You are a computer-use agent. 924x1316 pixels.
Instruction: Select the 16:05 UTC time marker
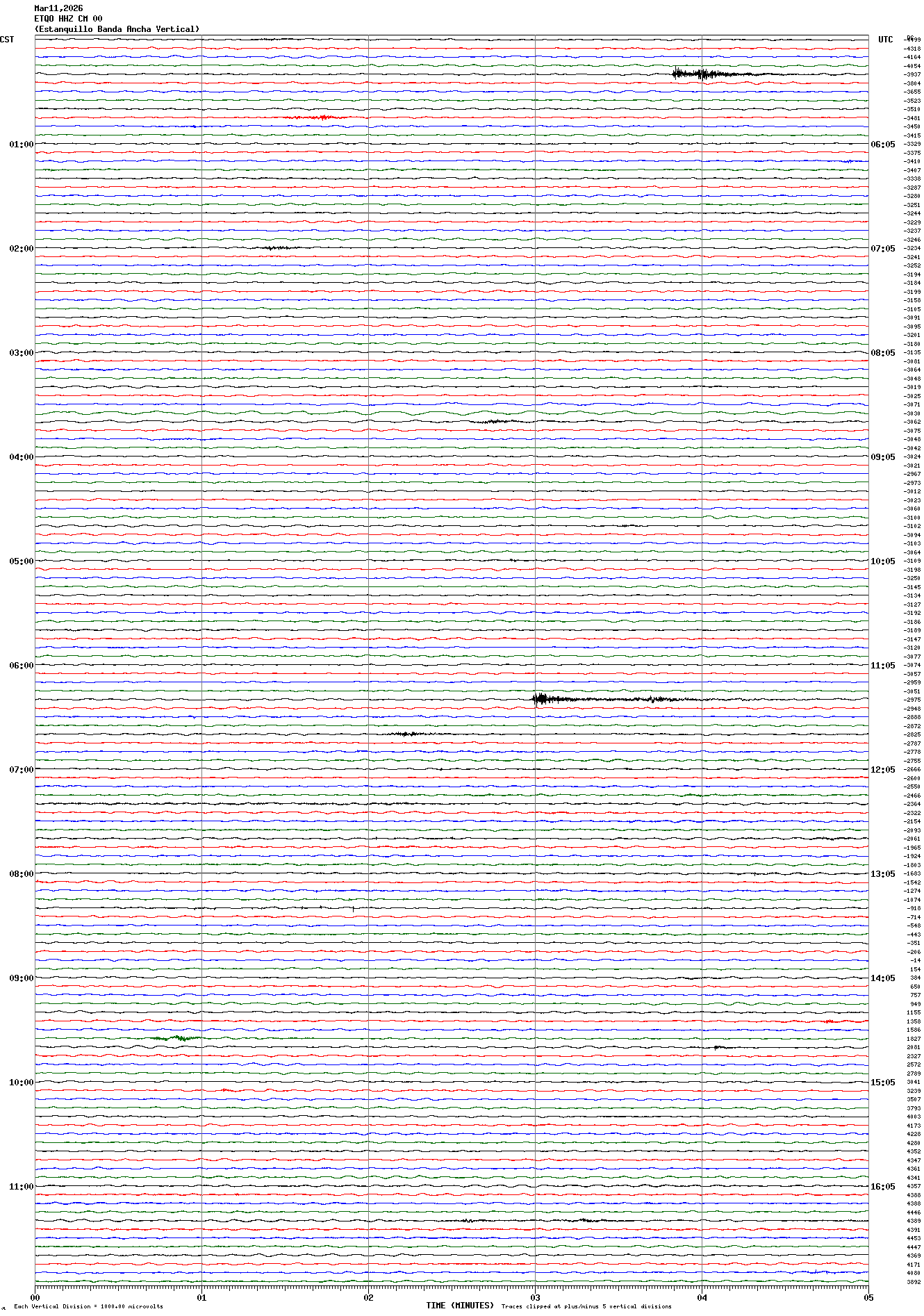(x=882, y=1187)
